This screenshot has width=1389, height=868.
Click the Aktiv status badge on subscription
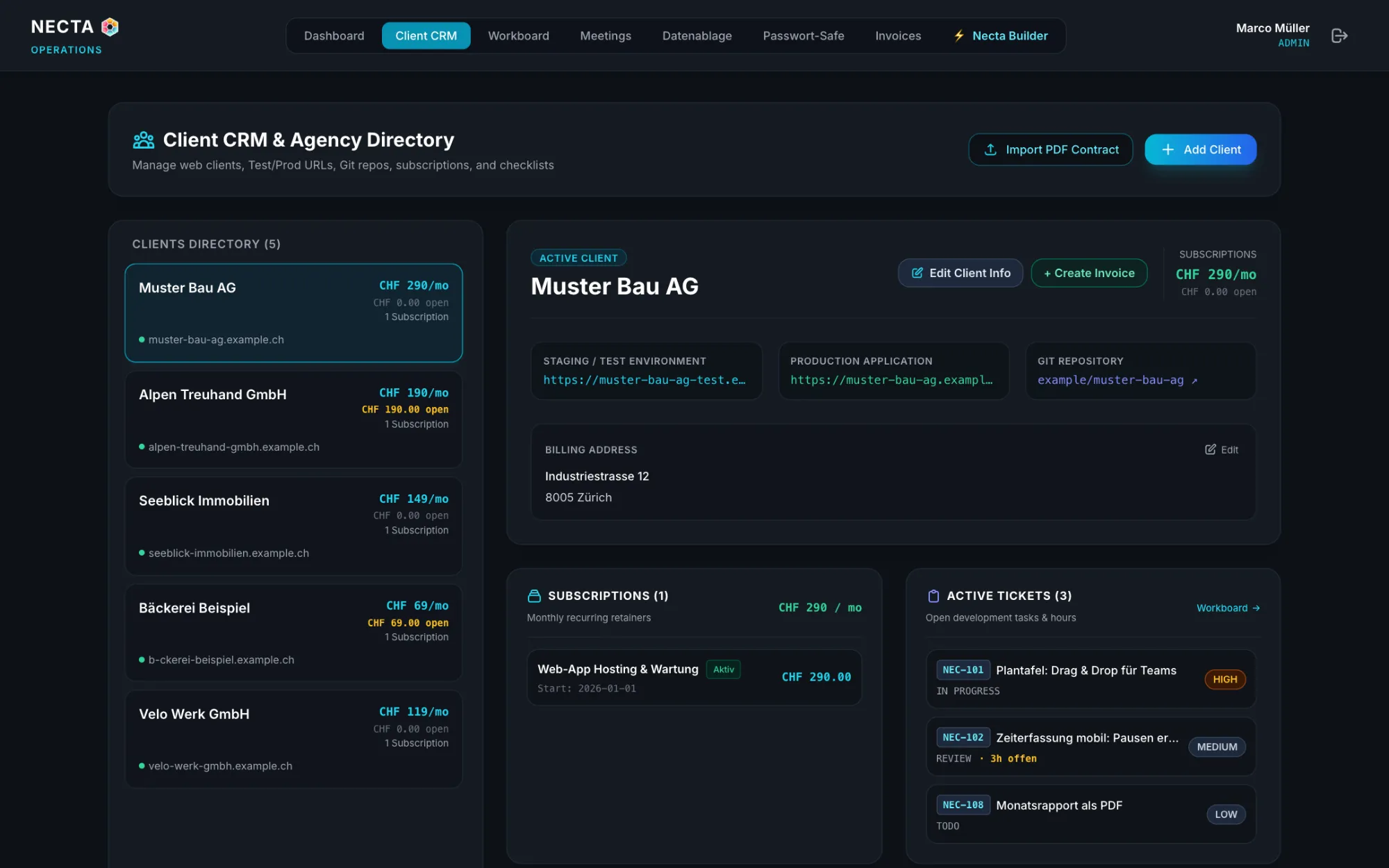723,669
